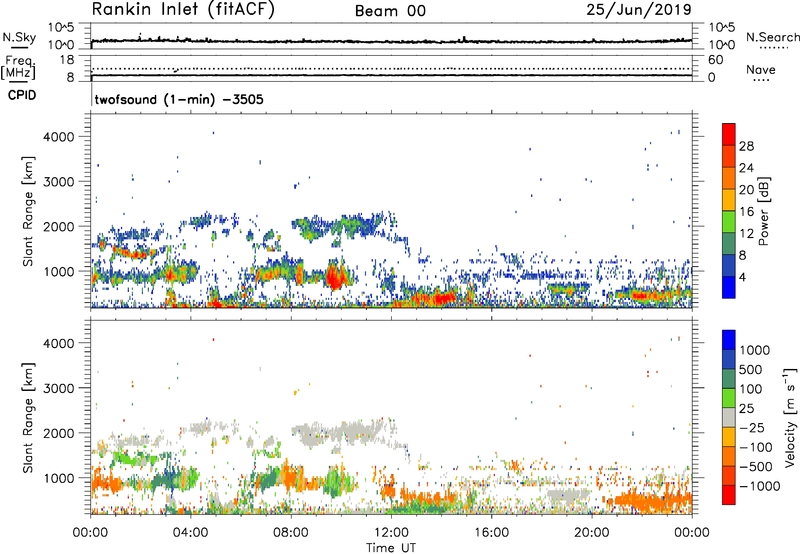
Task: Pick the yellow Velocity segment below -25
Action: [x=729, y=437]
